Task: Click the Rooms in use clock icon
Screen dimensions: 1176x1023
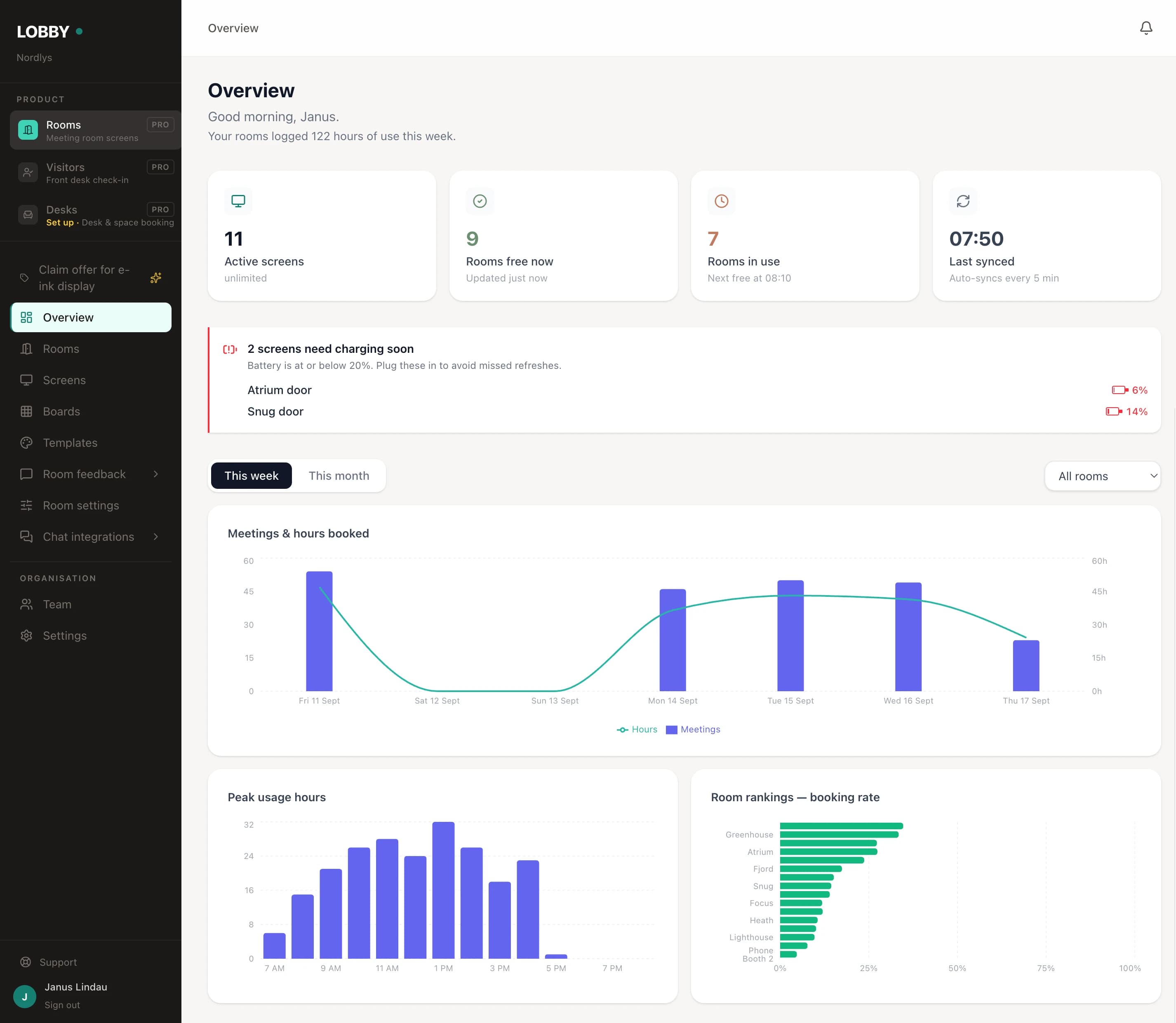Action: (721, 201)
